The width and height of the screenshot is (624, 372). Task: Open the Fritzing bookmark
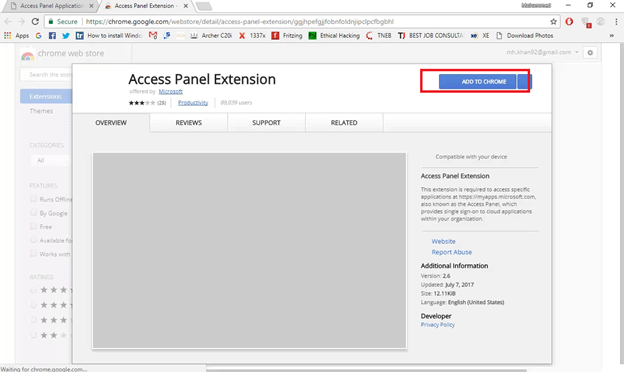[x=287, y=35]
